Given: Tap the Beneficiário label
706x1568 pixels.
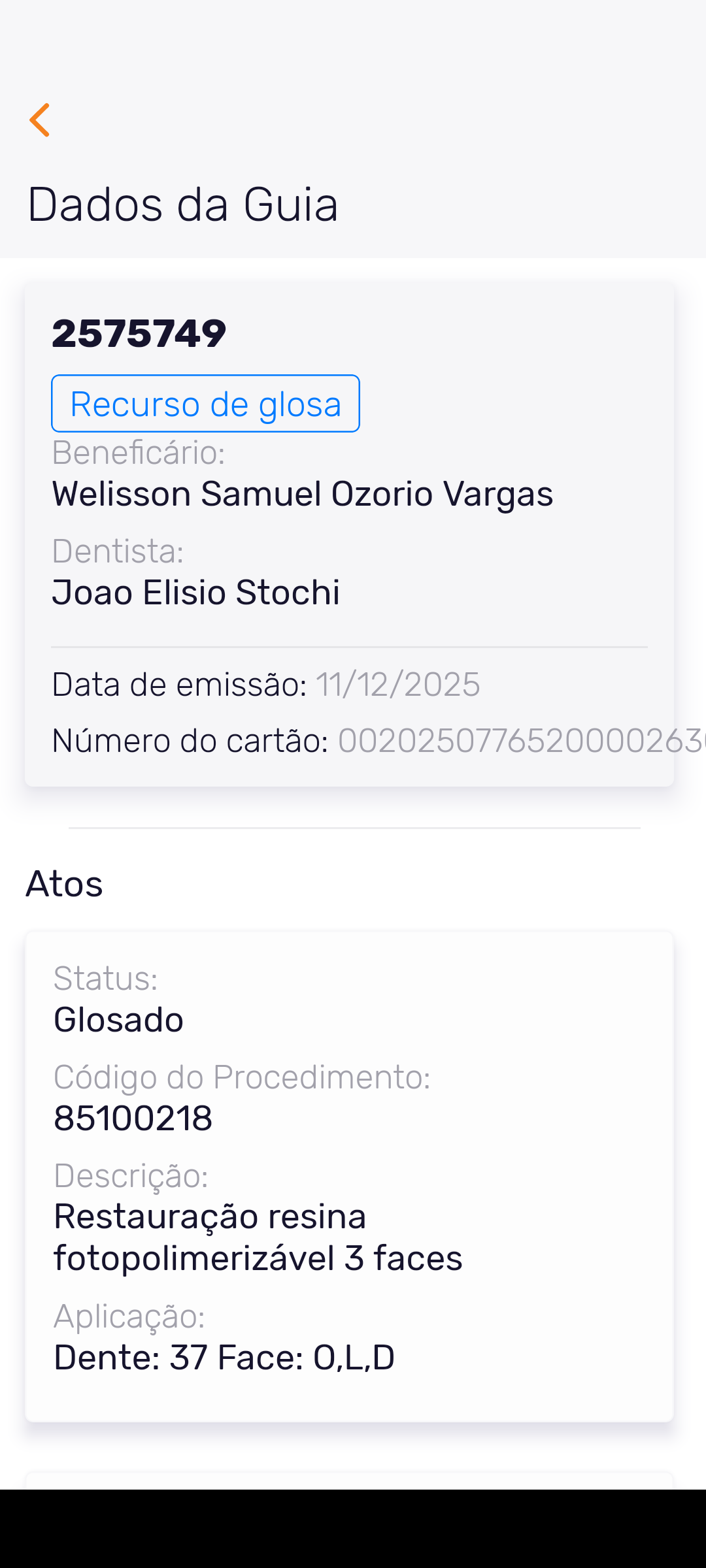Looking at the screenshot, I should (139, 453).
